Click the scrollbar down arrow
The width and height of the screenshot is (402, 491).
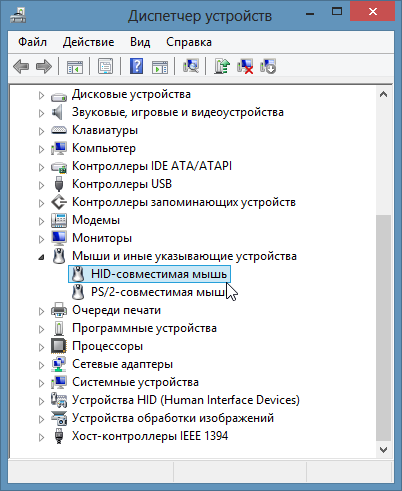point(383,450)
